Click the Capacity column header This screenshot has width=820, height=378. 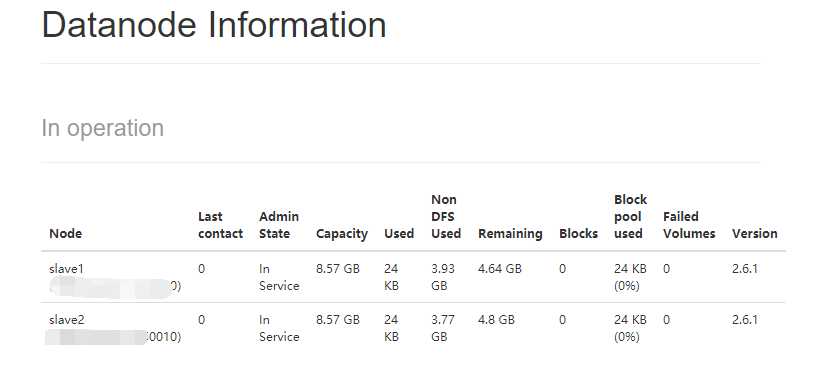coord(342,234)
